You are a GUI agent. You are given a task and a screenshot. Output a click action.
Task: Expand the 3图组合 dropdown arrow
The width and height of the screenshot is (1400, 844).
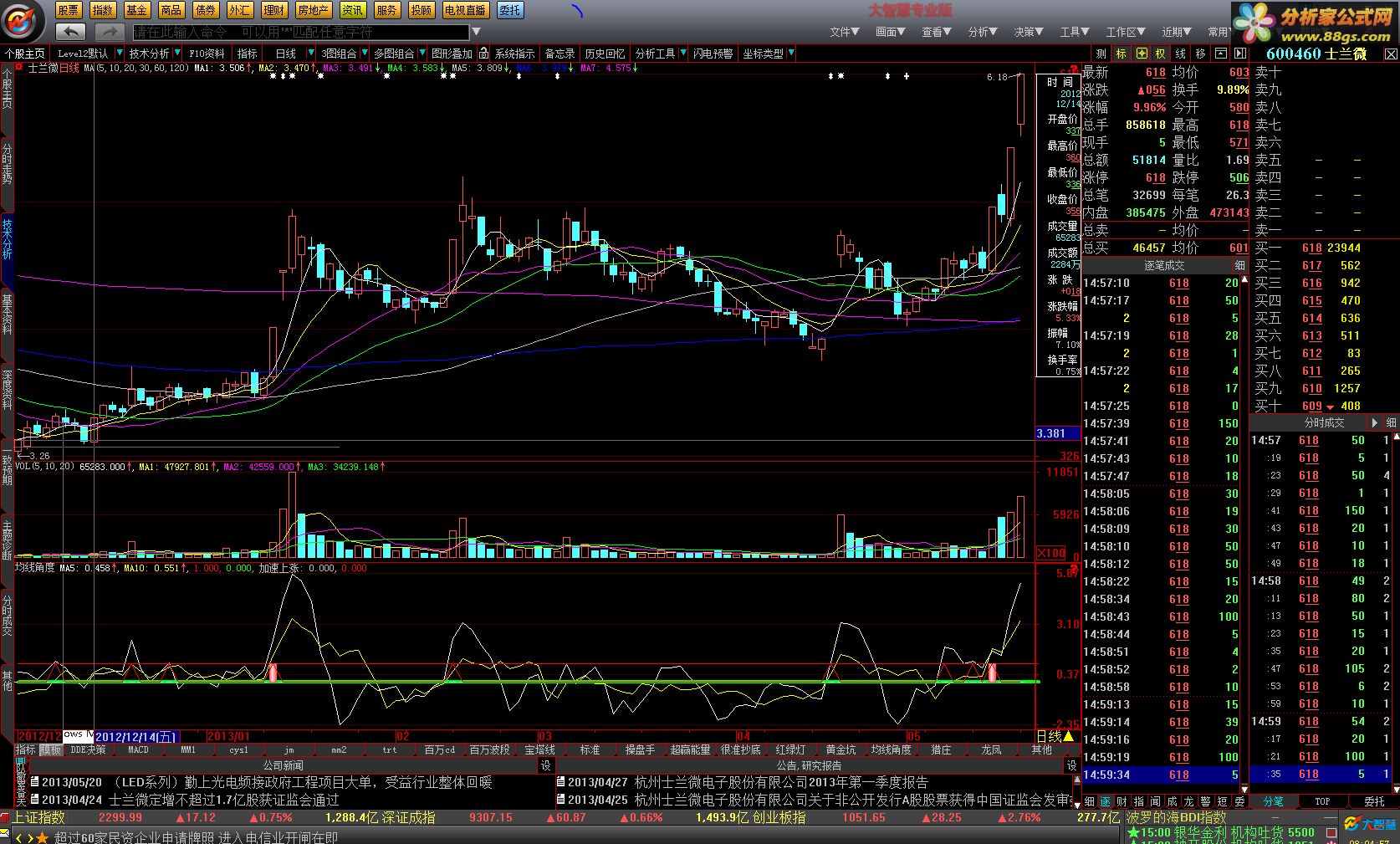pos(365,54)
